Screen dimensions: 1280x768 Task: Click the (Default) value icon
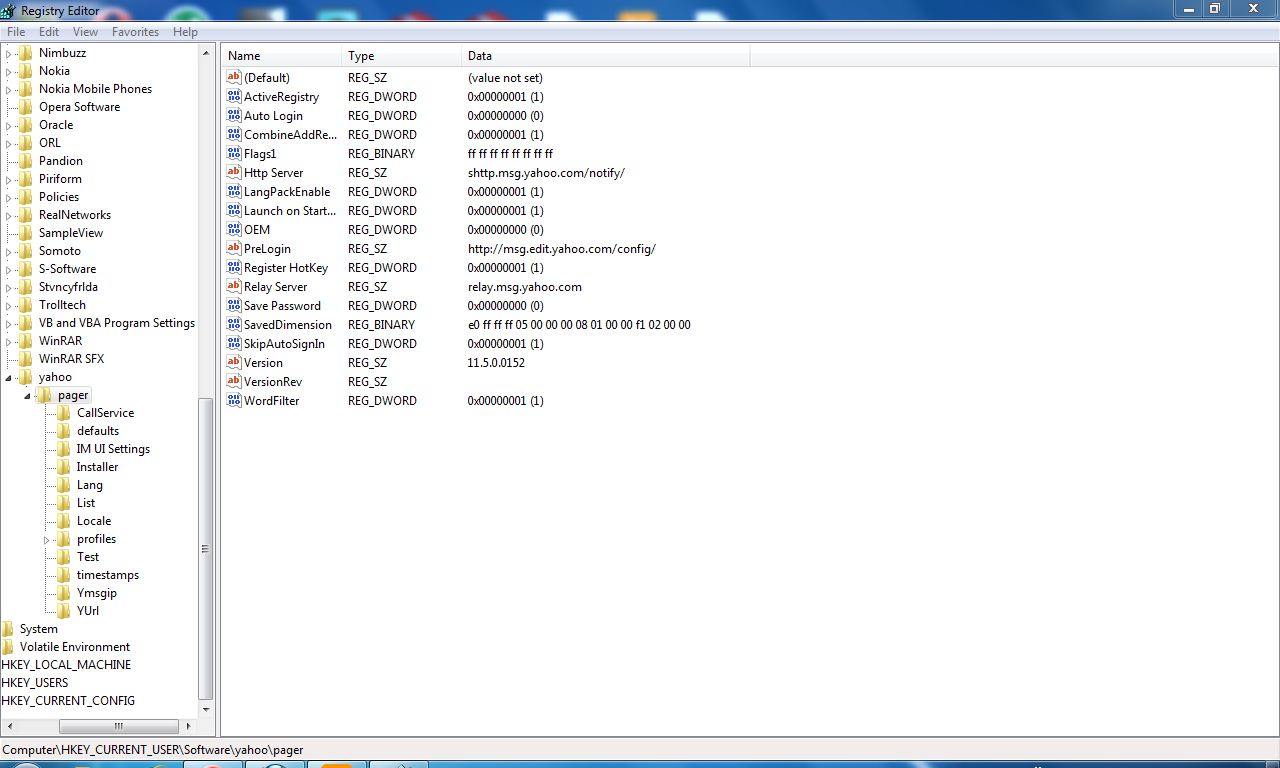pos(234,78)
